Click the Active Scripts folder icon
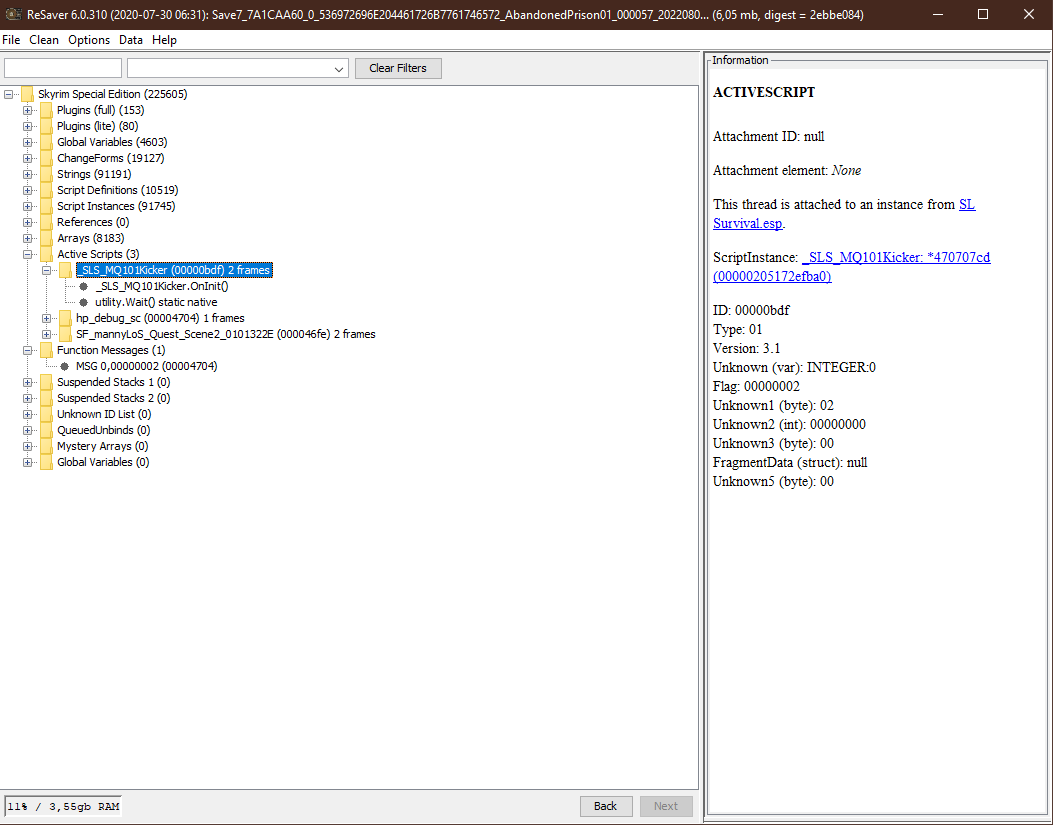This screenshot has width=1053, height=825. (46, 254)
